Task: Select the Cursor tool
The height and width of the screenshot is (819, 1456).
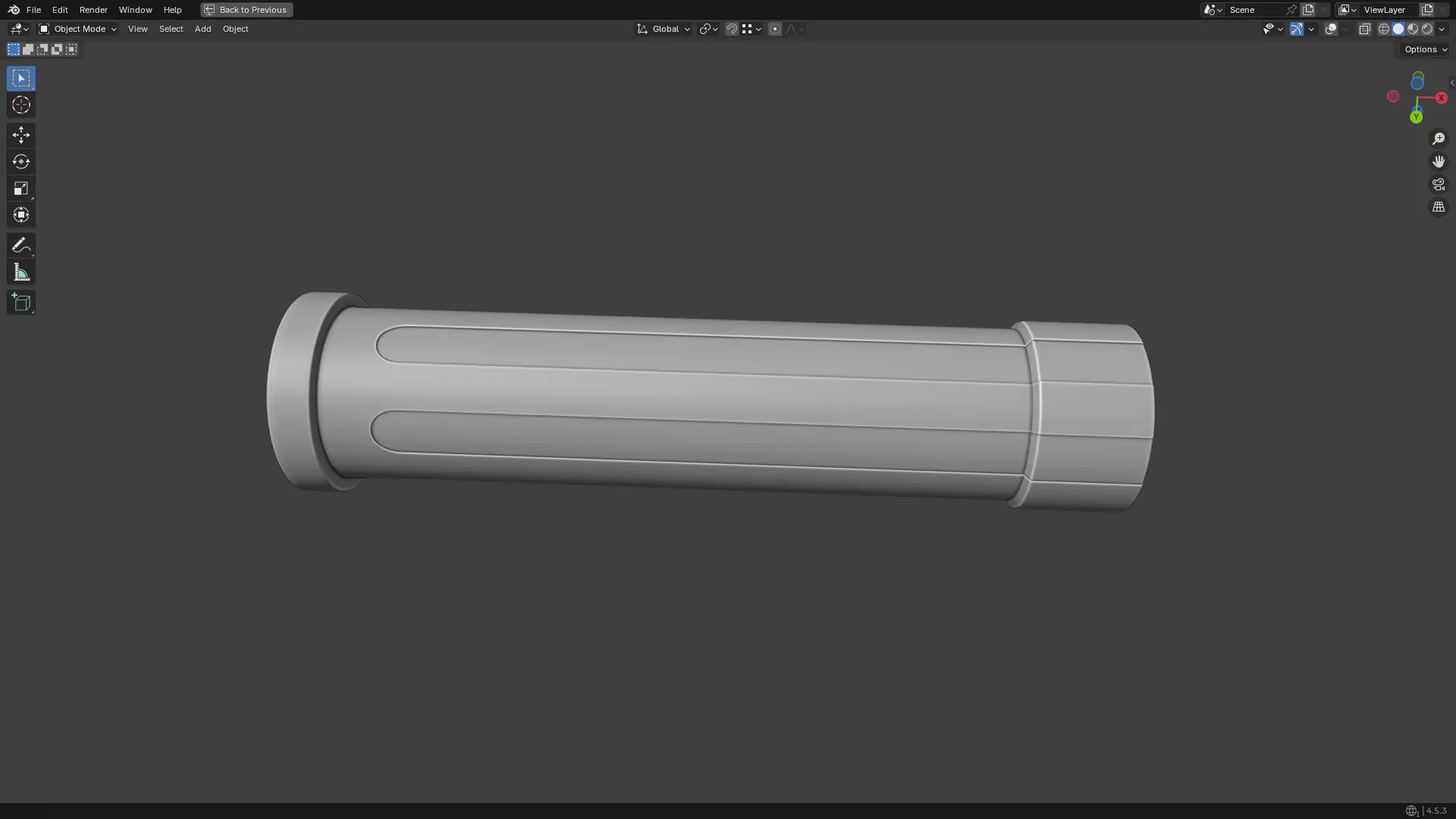Action: pos(21,105)
